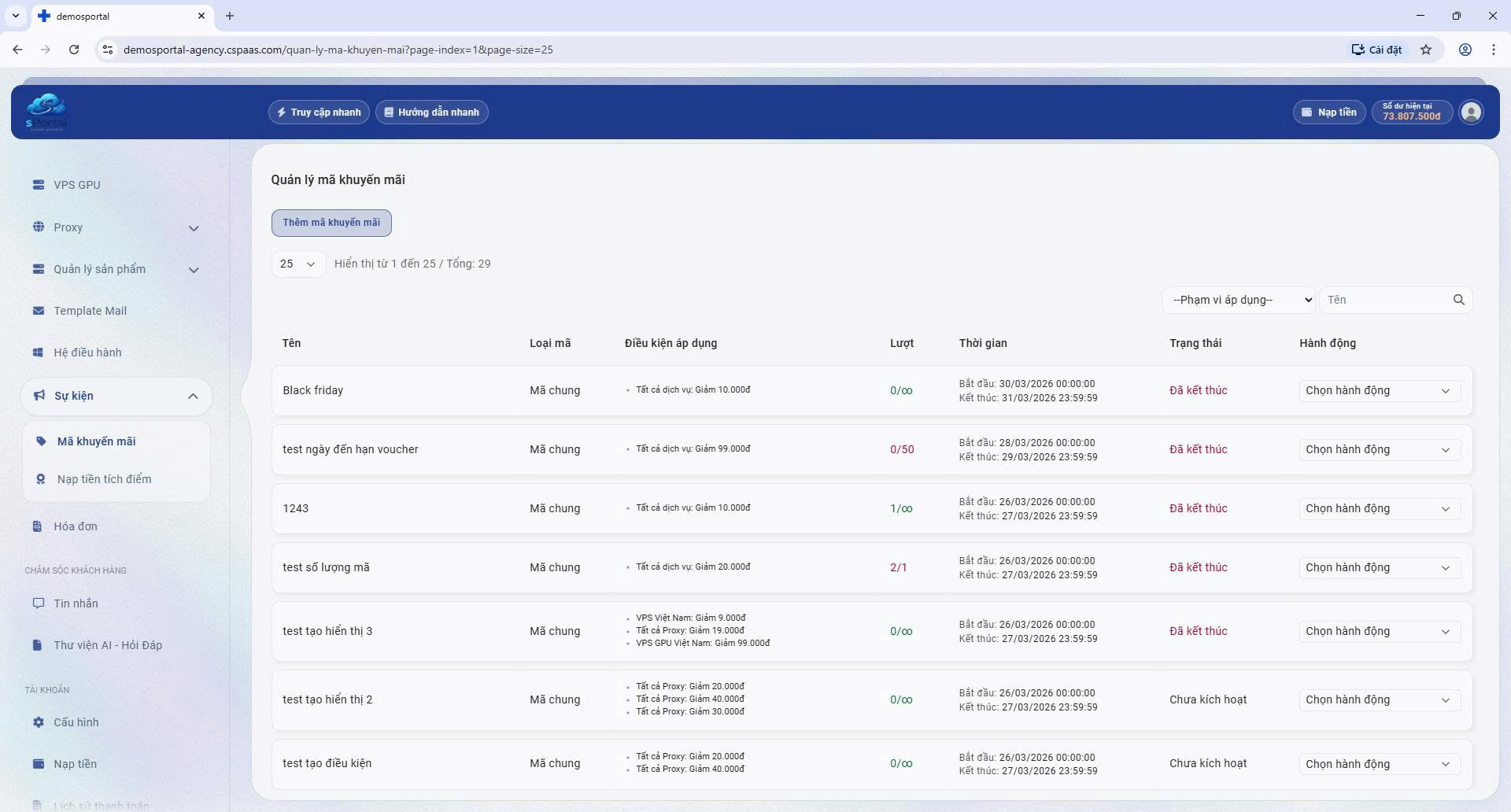Click the Số dư hiện tại balance pill

point(1412,113)
